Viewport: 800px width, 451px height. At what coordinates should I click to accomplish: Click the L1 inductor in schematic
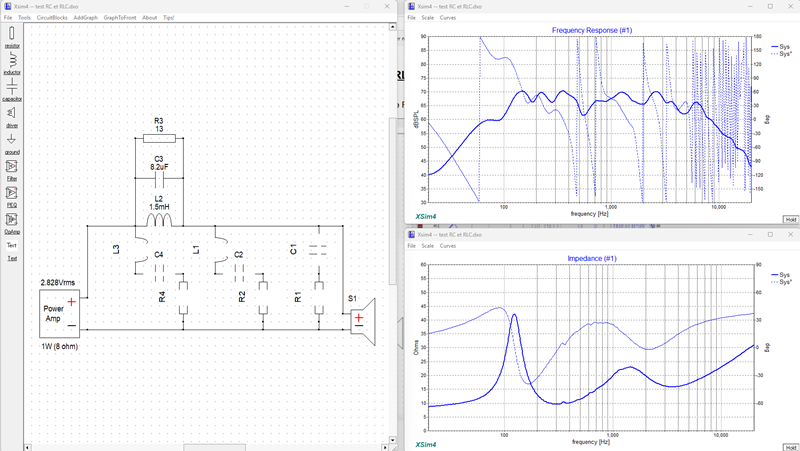pos(221,250)
